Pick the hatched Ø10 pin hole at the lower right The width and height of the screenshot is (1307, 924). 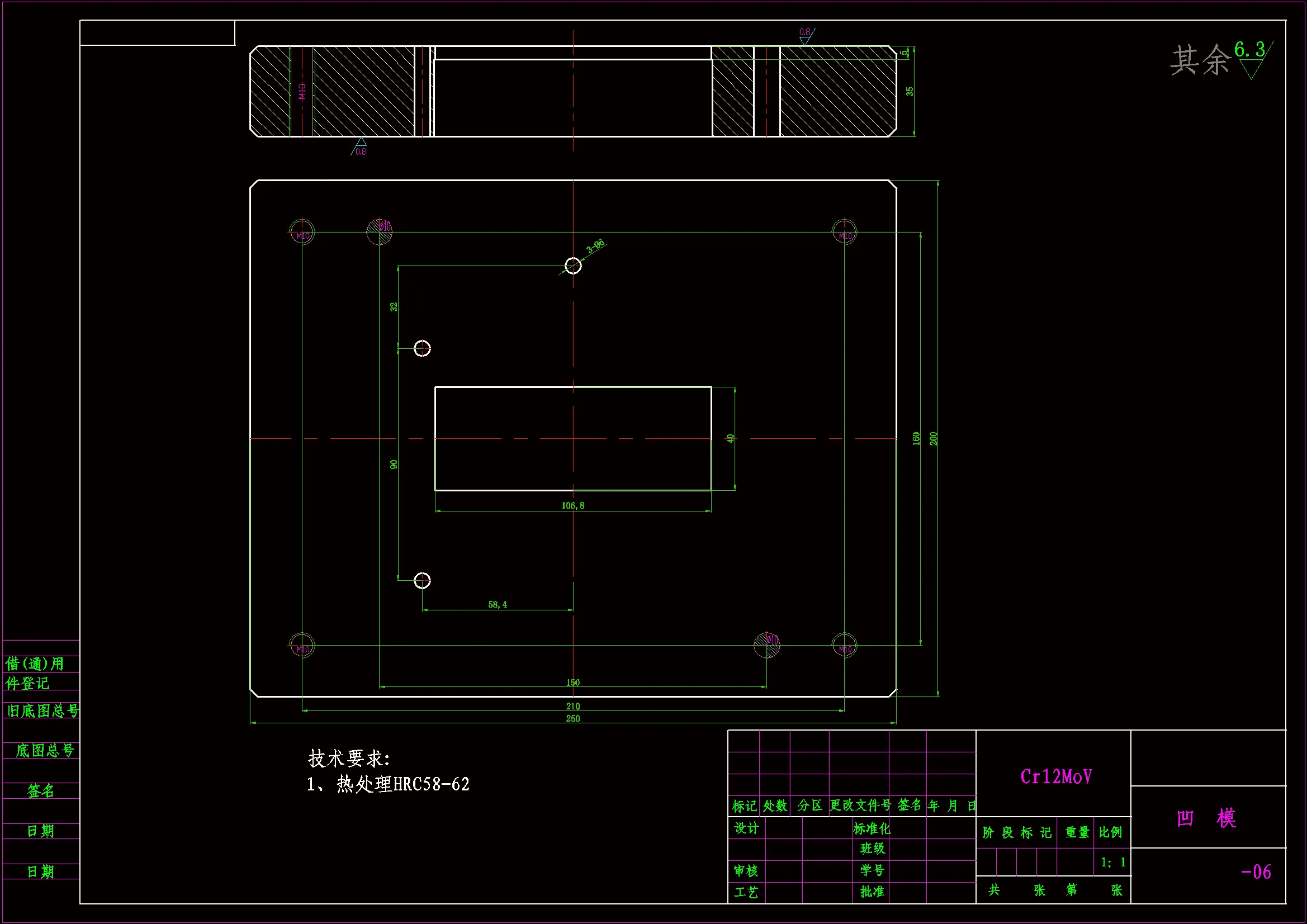click(767, 645)
